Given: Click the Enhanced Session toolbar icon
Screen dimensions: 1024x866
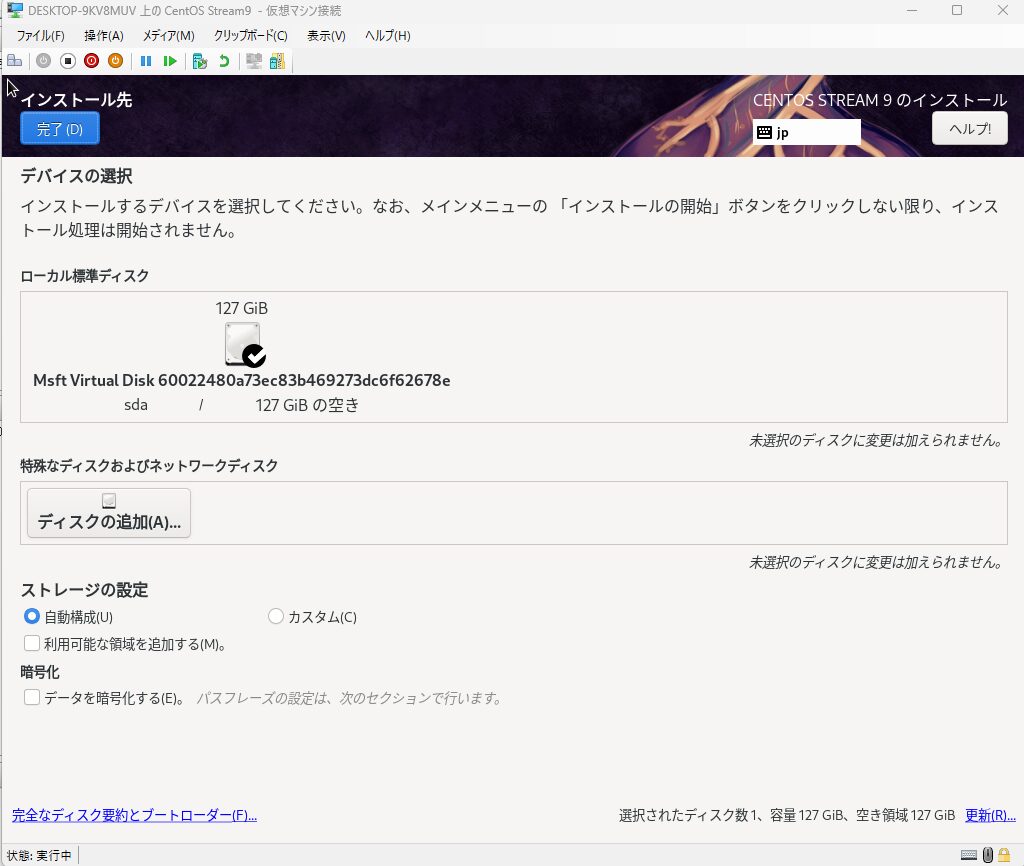Looking at the screenshot, I should coord(254,61).
